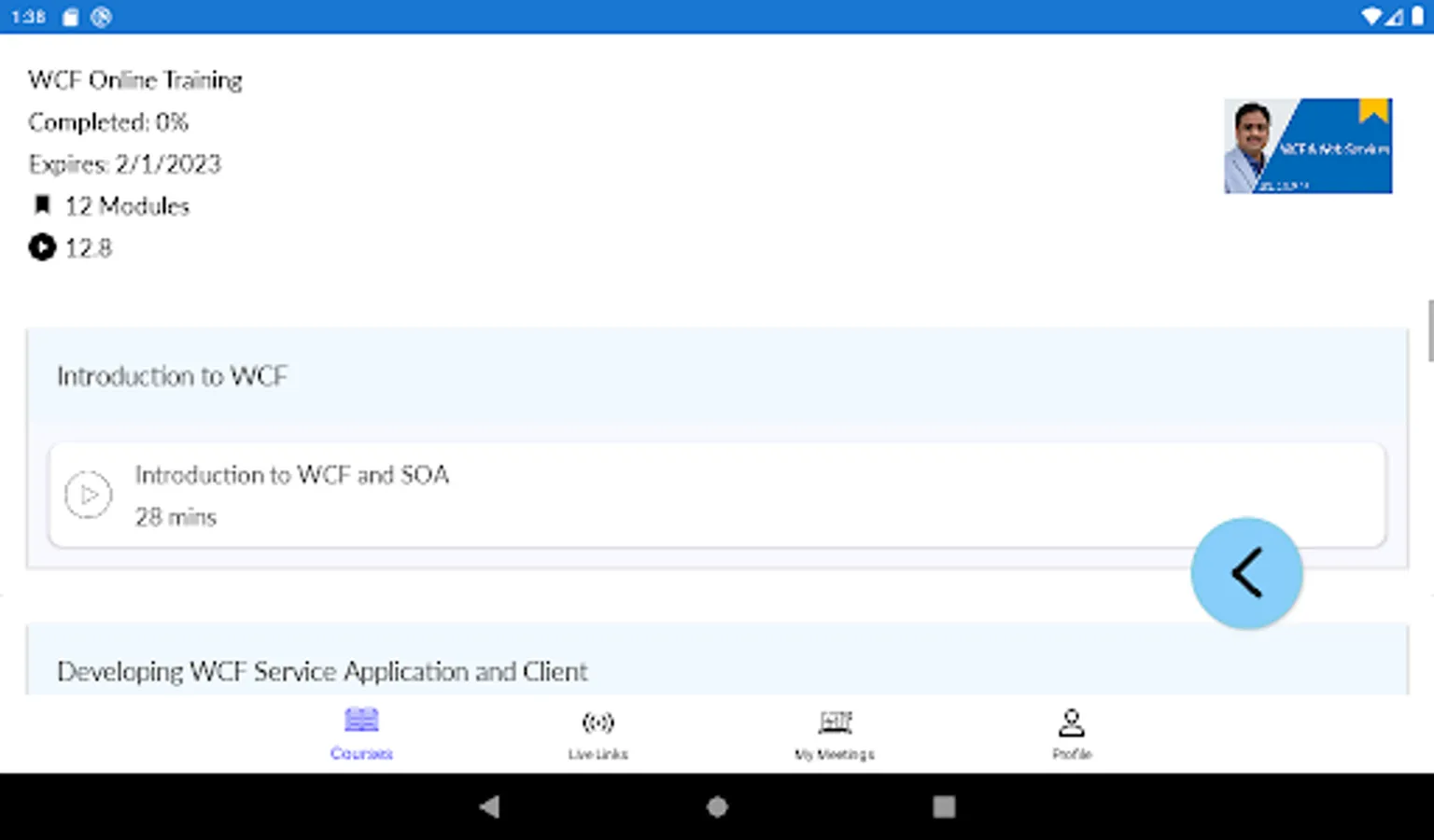
Task: Tap the Android back navigation button
Action: 489,806
